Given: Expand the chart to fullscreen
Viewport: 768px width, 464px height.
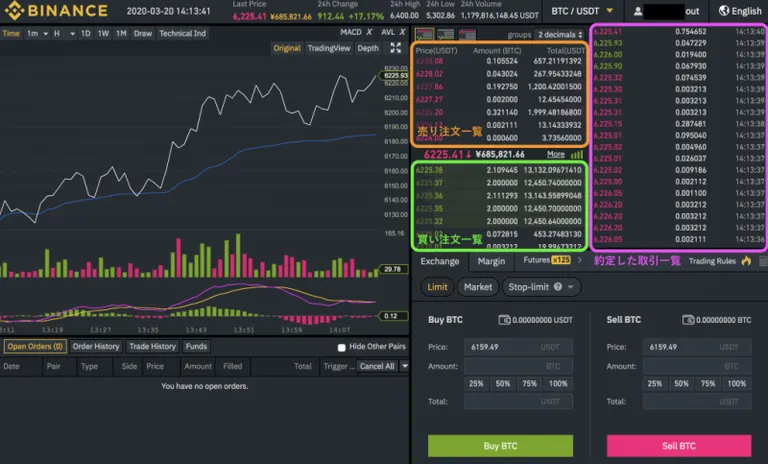Looking at the screenshot, I should pos(396,48).
